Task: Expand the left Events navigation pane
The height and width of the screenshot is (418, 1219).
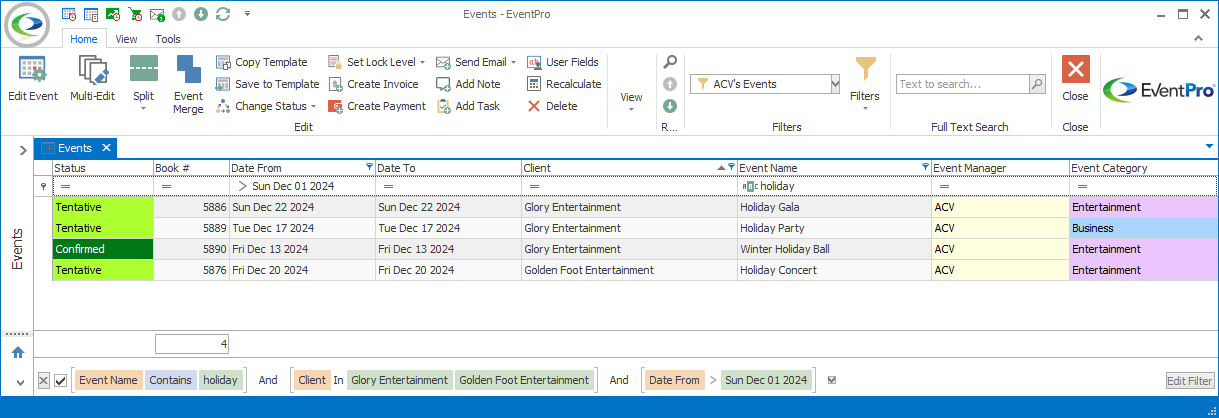Action: coord(22,149)
